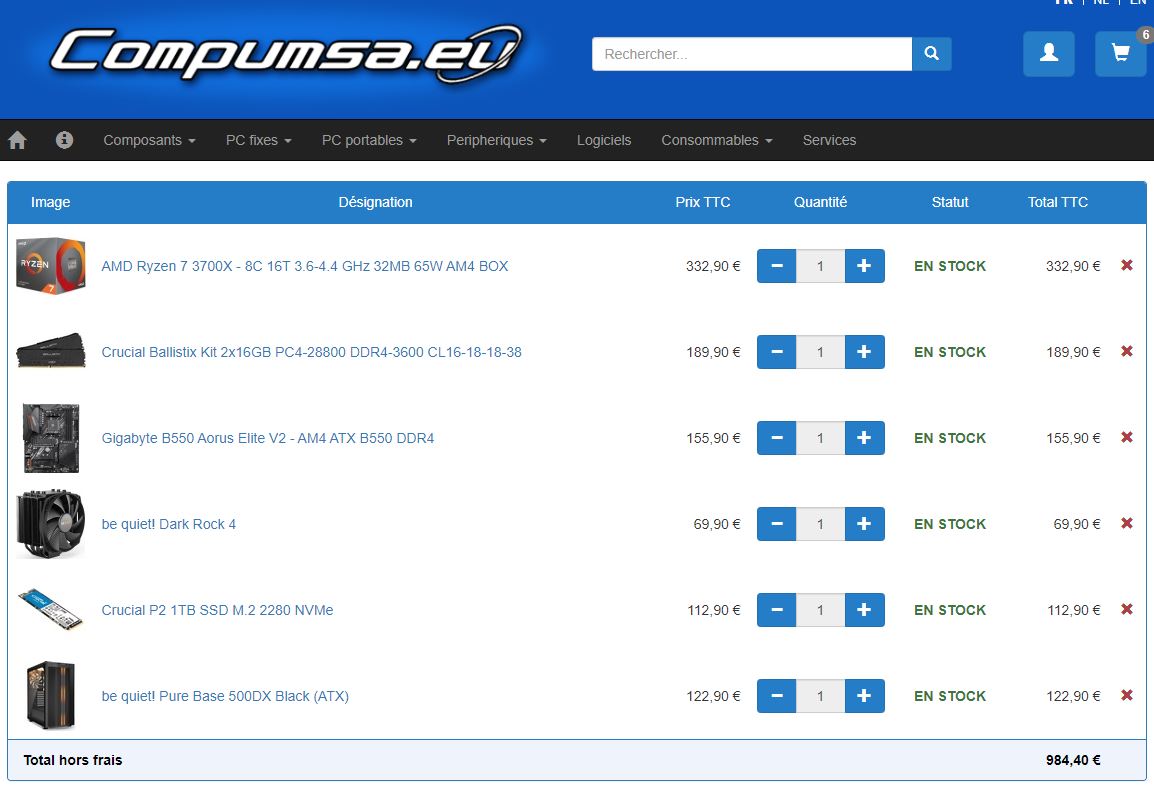Click the Ballistix RAM thumbnail
The width and height of the screenshot is (1154, 788).
(51, 351)
